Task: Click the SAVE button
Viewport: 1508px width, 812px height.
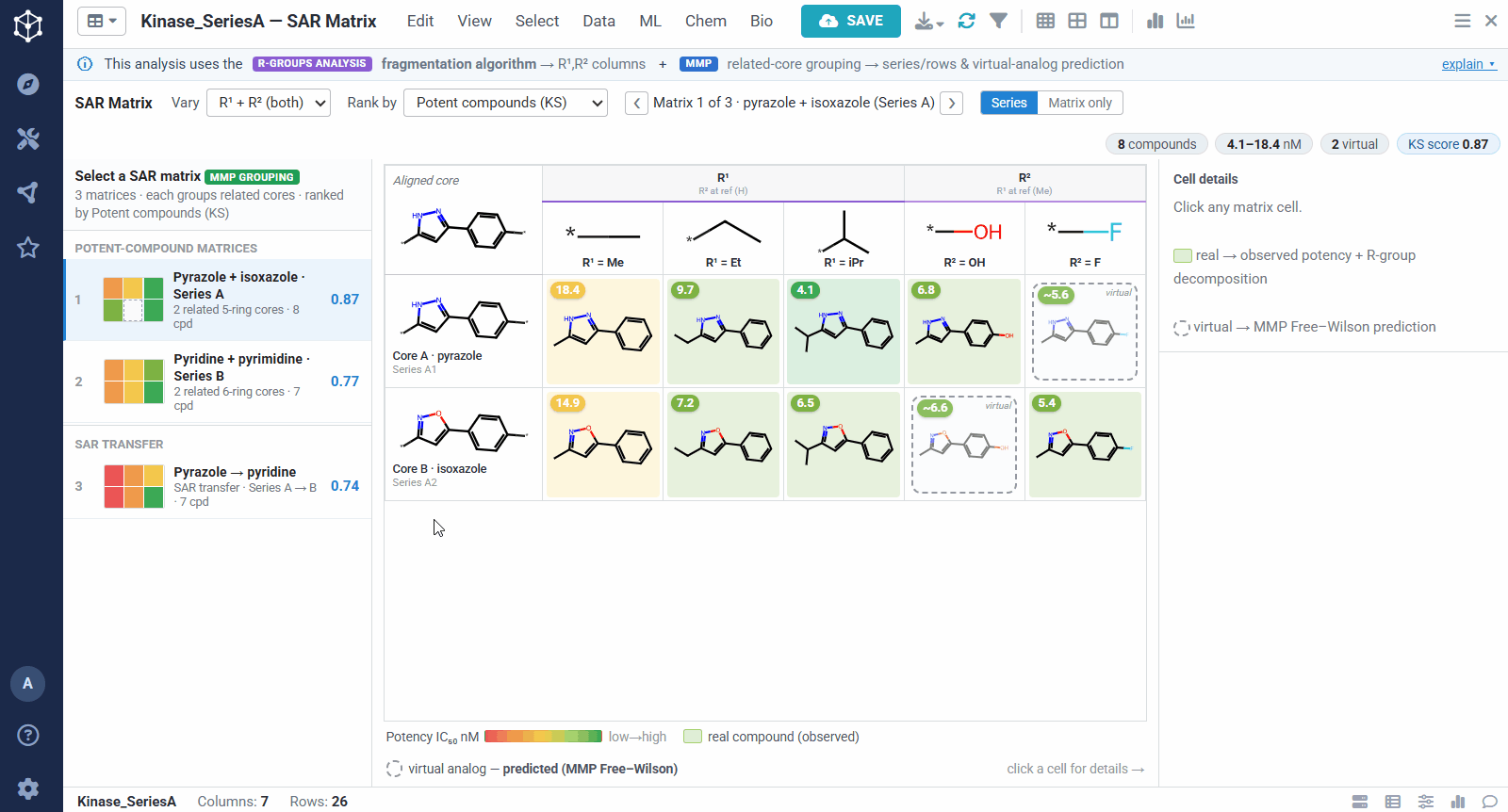Action: pos(851,21)
